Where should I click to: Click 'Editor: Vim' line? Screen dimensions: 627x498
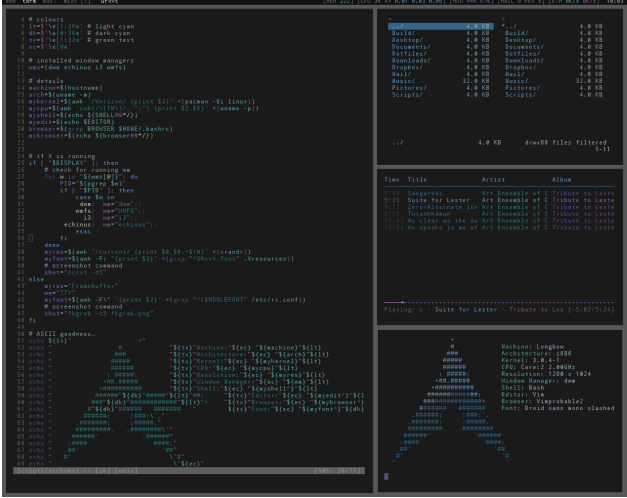523,394
